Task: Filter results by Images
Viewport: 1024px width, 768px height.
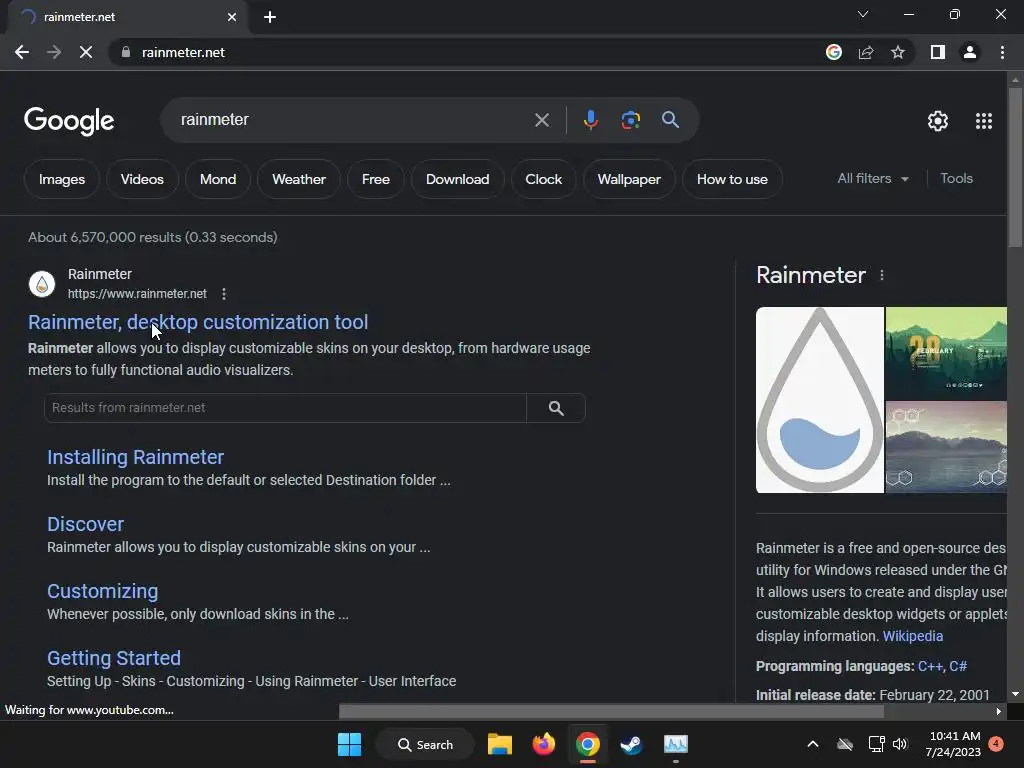Action: pyautogui.click(x=61, y=179)
